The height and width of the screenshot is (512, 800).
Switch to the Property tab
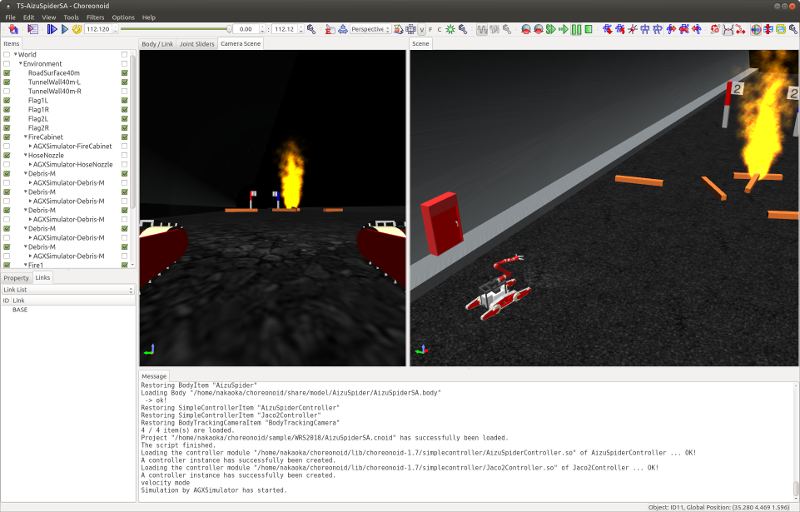(x=16, y=277)
